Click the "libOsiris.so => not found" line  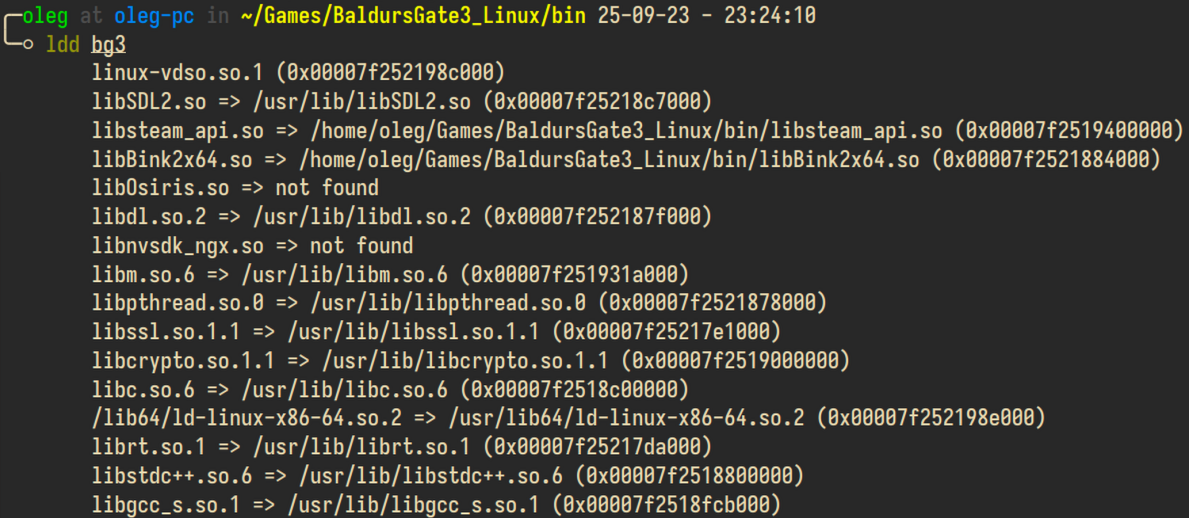[235, 189]
